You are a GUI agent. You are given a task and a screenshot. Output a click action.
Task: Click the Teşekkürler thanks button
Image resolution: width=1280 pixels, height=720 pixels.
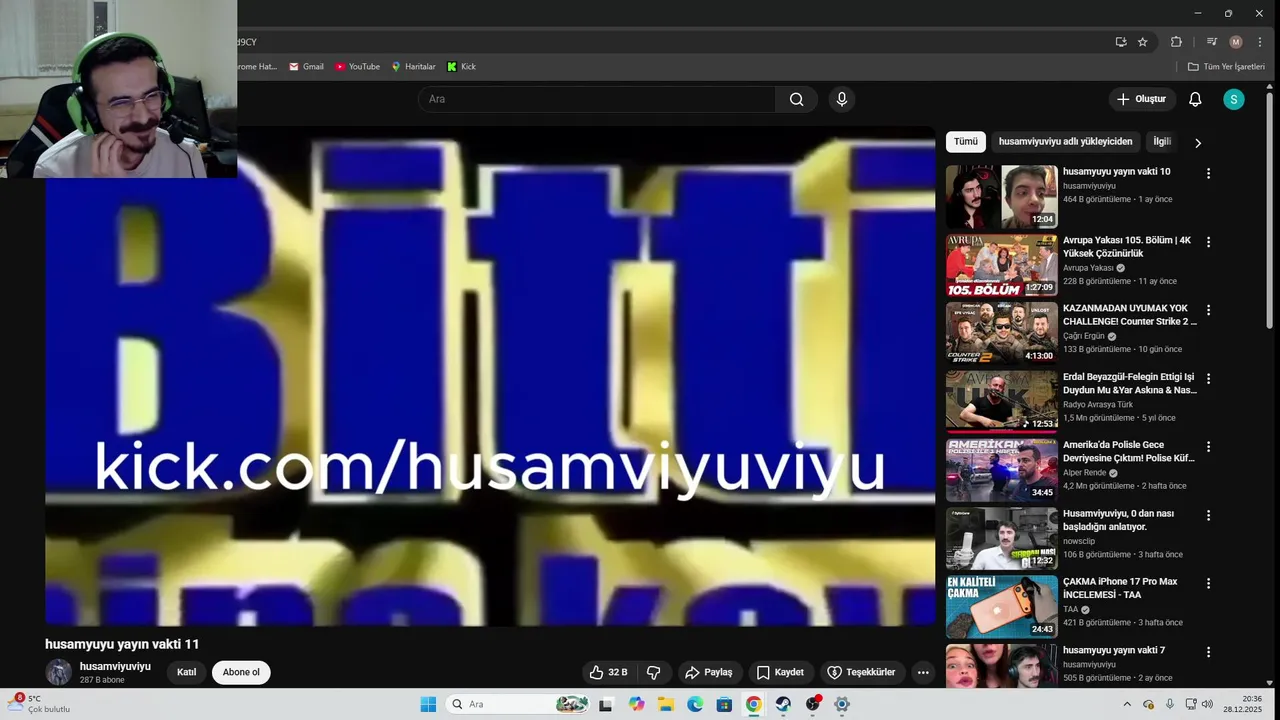coord(862,672)
